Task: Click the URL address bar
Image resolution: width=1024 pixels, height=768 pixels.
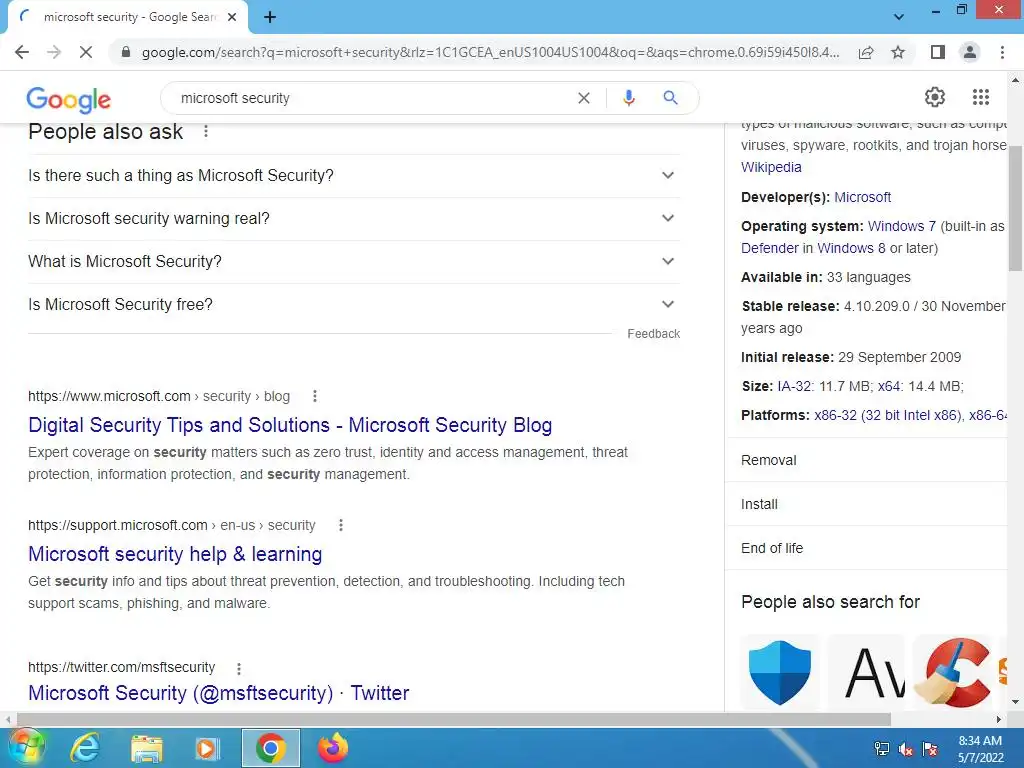Action: 490,52
